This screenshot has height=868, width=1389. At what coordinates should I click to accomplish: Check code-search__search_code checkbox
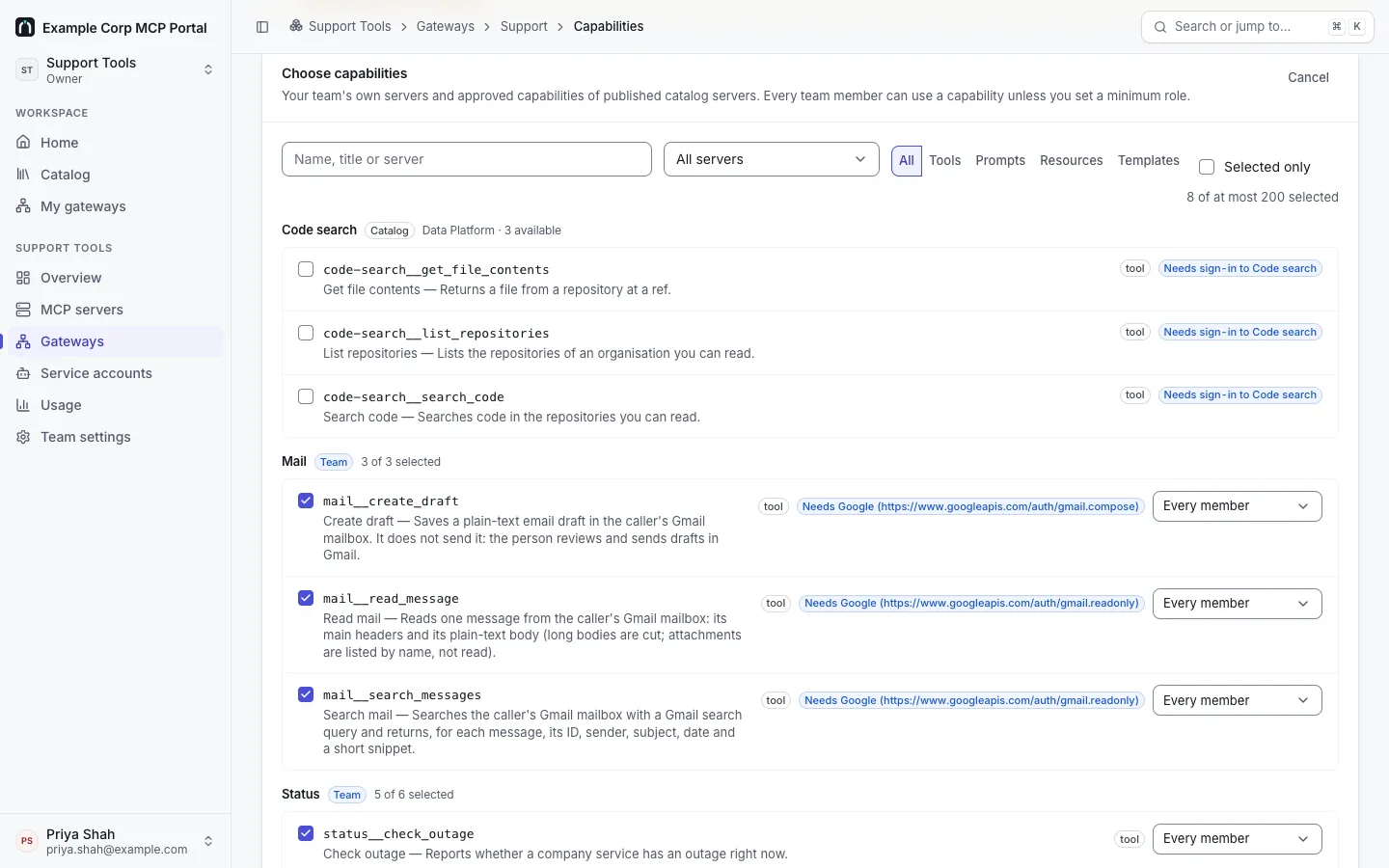coord(306,396)
